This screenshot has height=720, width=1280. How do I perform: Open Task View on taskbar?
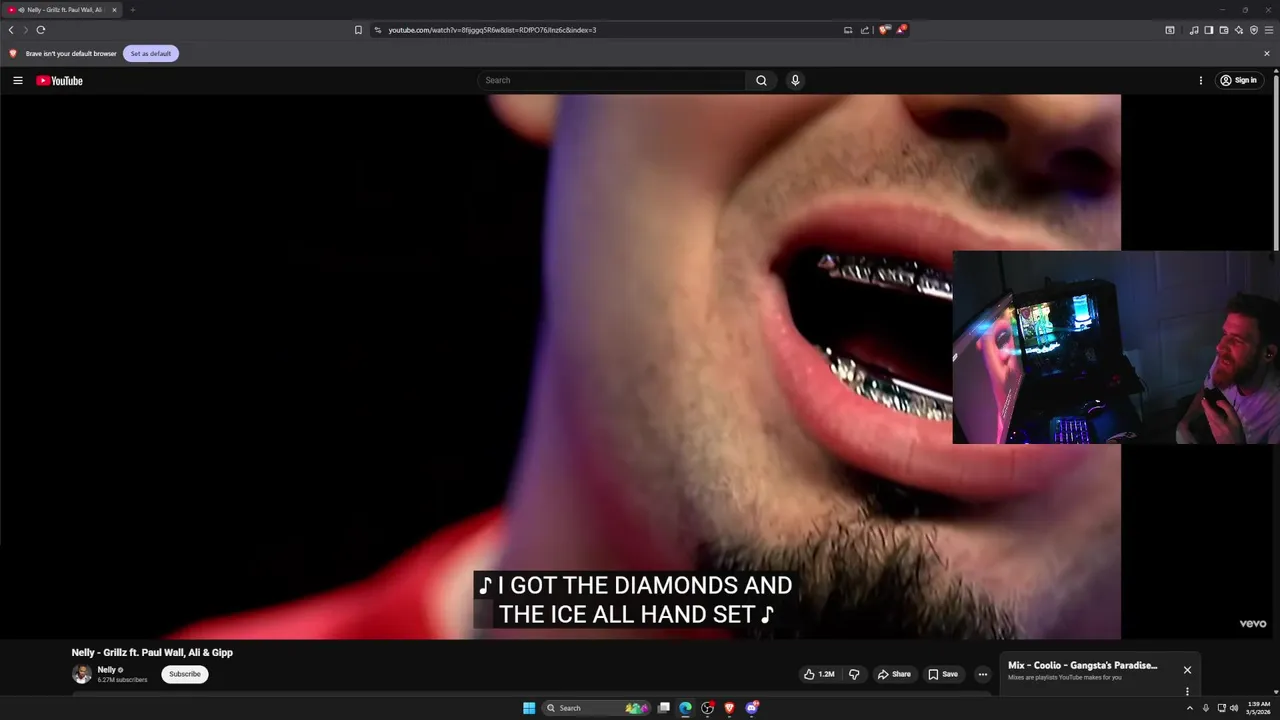[x=663, y=708]
